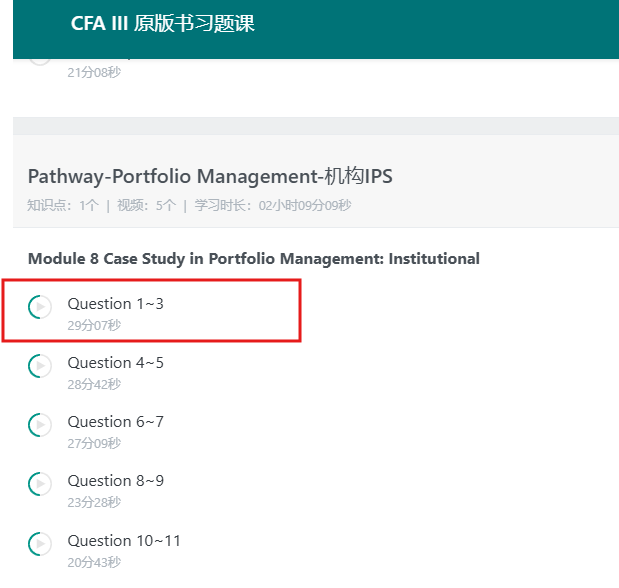
Task: Click the 20分43秒 duration under Question 10~11
Action: [94, 562]
